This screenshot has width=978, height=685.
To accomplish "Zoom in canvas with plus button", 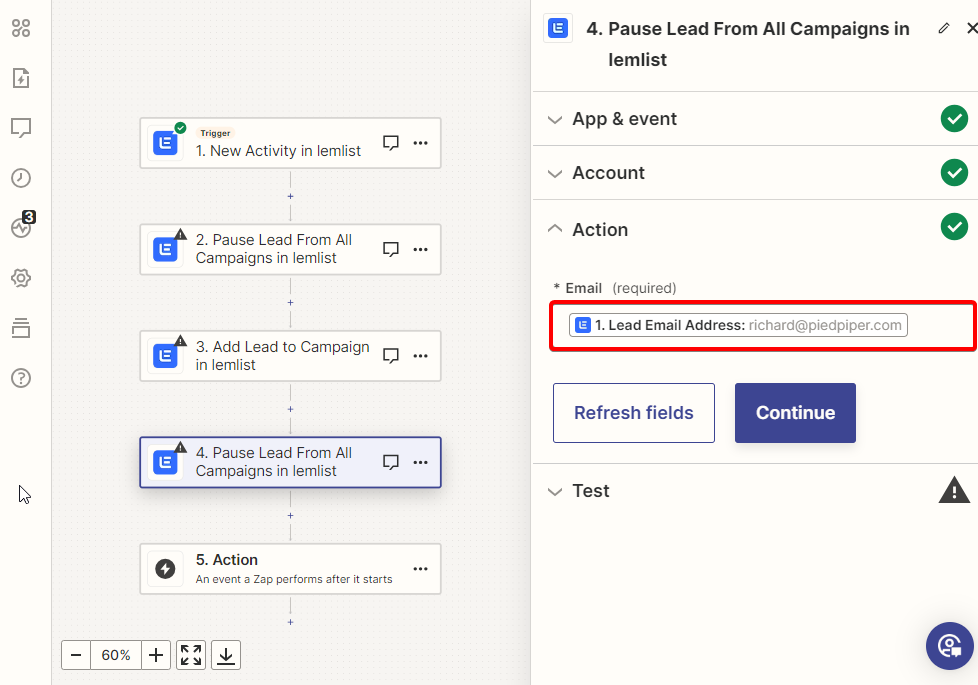I will (156, 655).
